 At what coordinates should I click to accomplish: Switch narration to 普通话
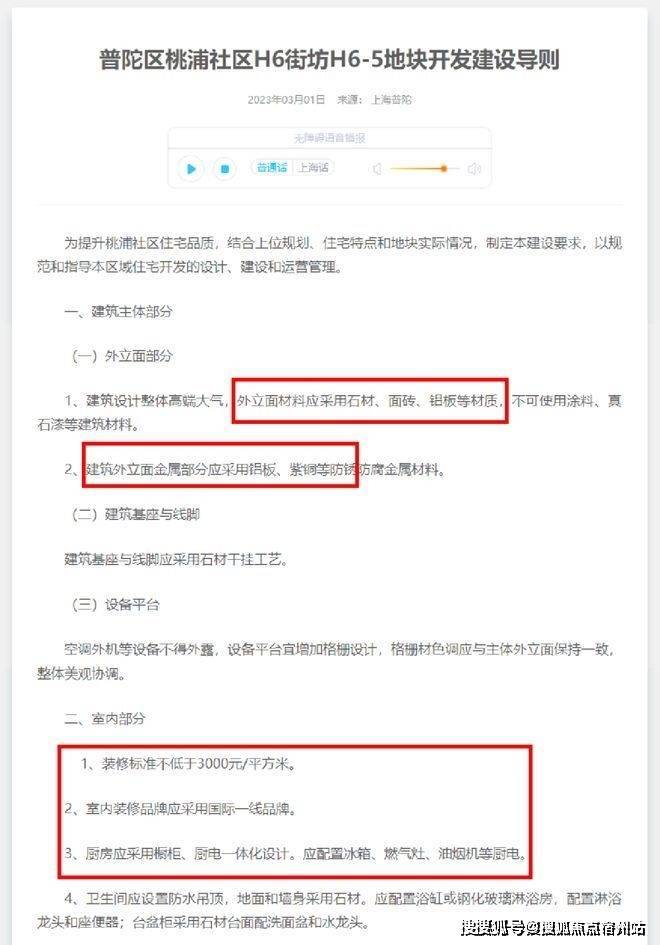[272, 168]
